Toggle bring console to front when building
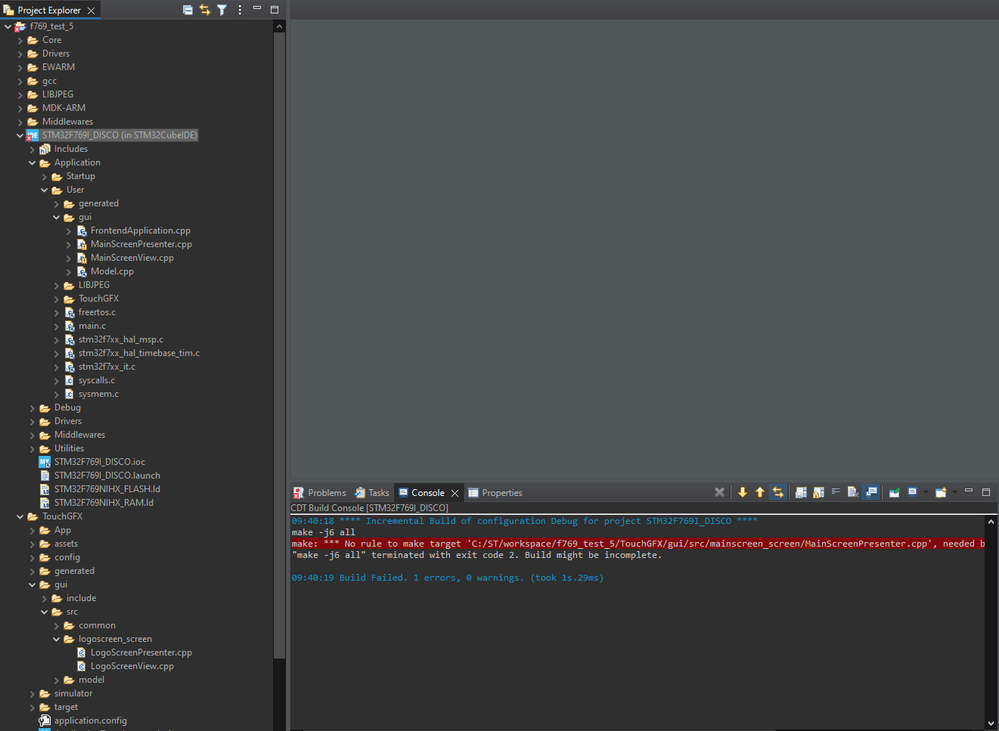Image resolution: width=999 pixels, height=731 pixels. [871, 492]
